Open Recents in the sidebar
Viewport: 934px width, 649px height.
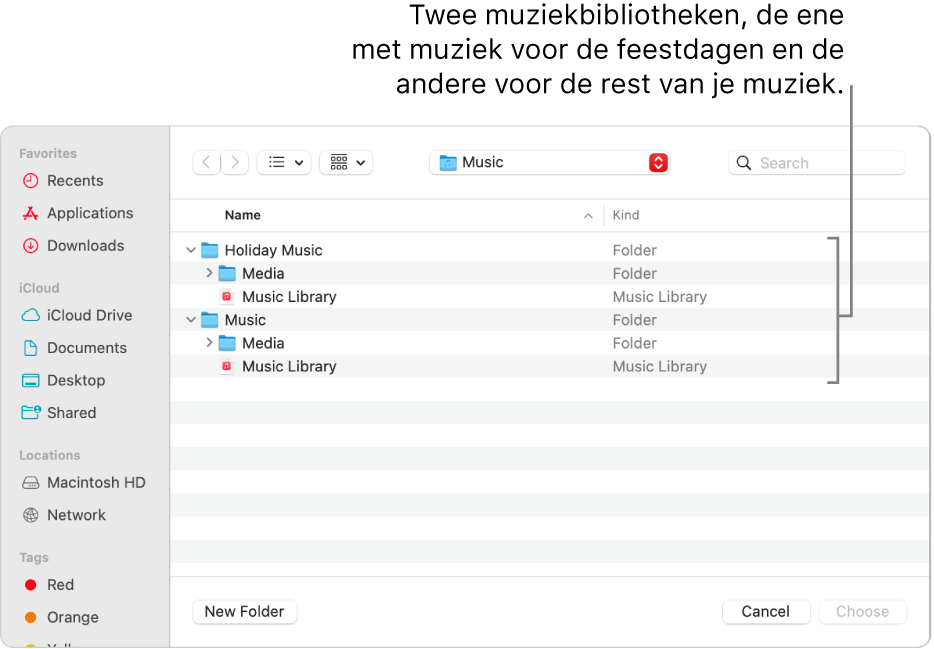(74, 181)
